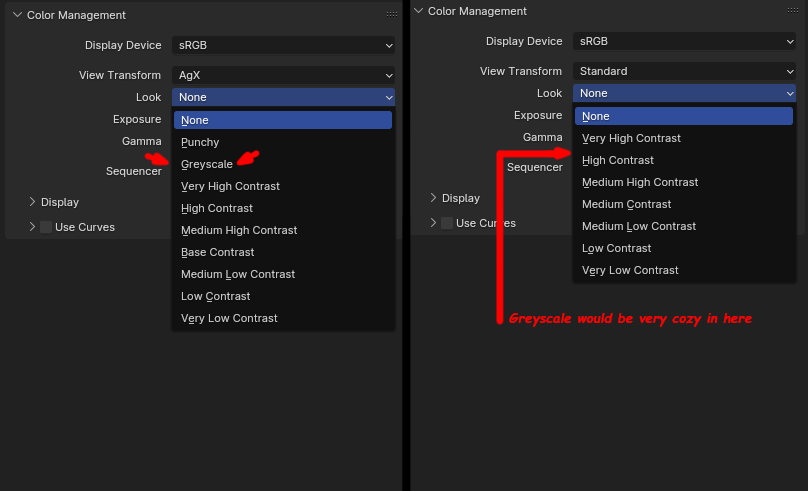808x491 pixels.
Task: Pick Very Low Contrast in AgX list
Action: (283, 318)
